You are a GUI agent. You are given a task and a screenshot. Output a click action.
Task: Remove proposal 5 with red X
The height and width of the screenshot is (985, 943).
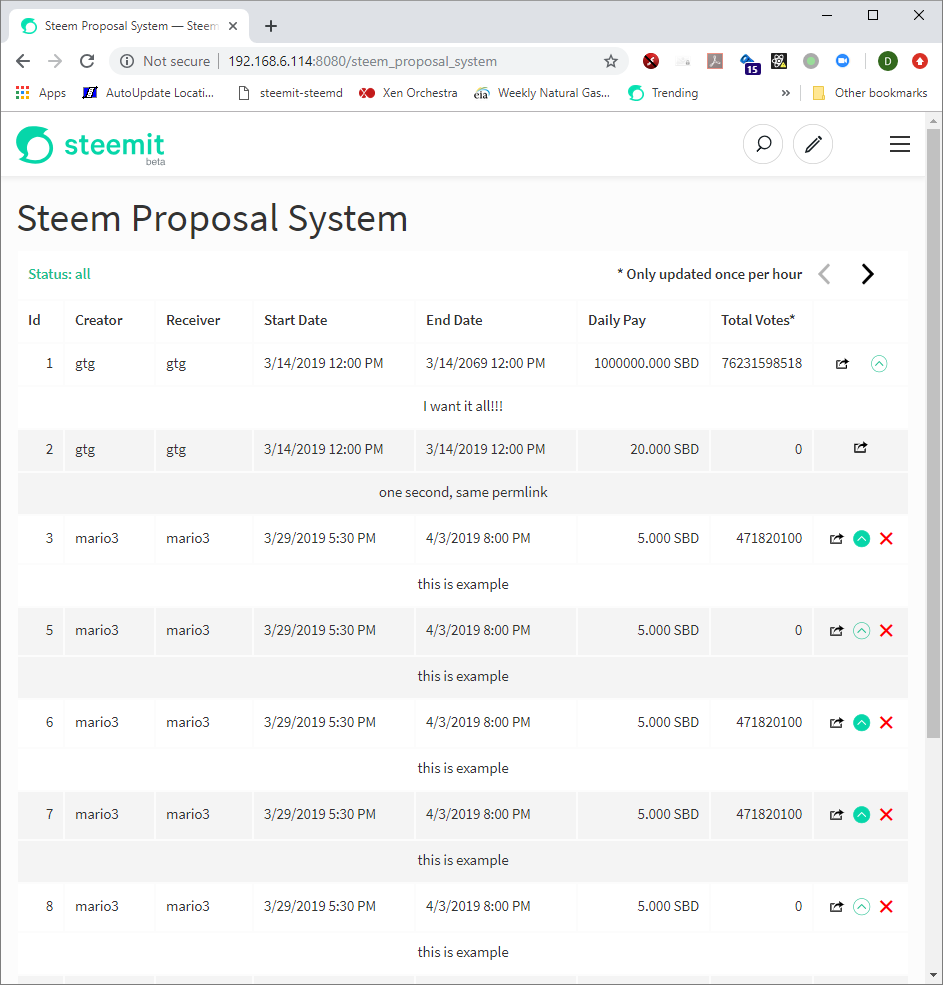(886, 631)
